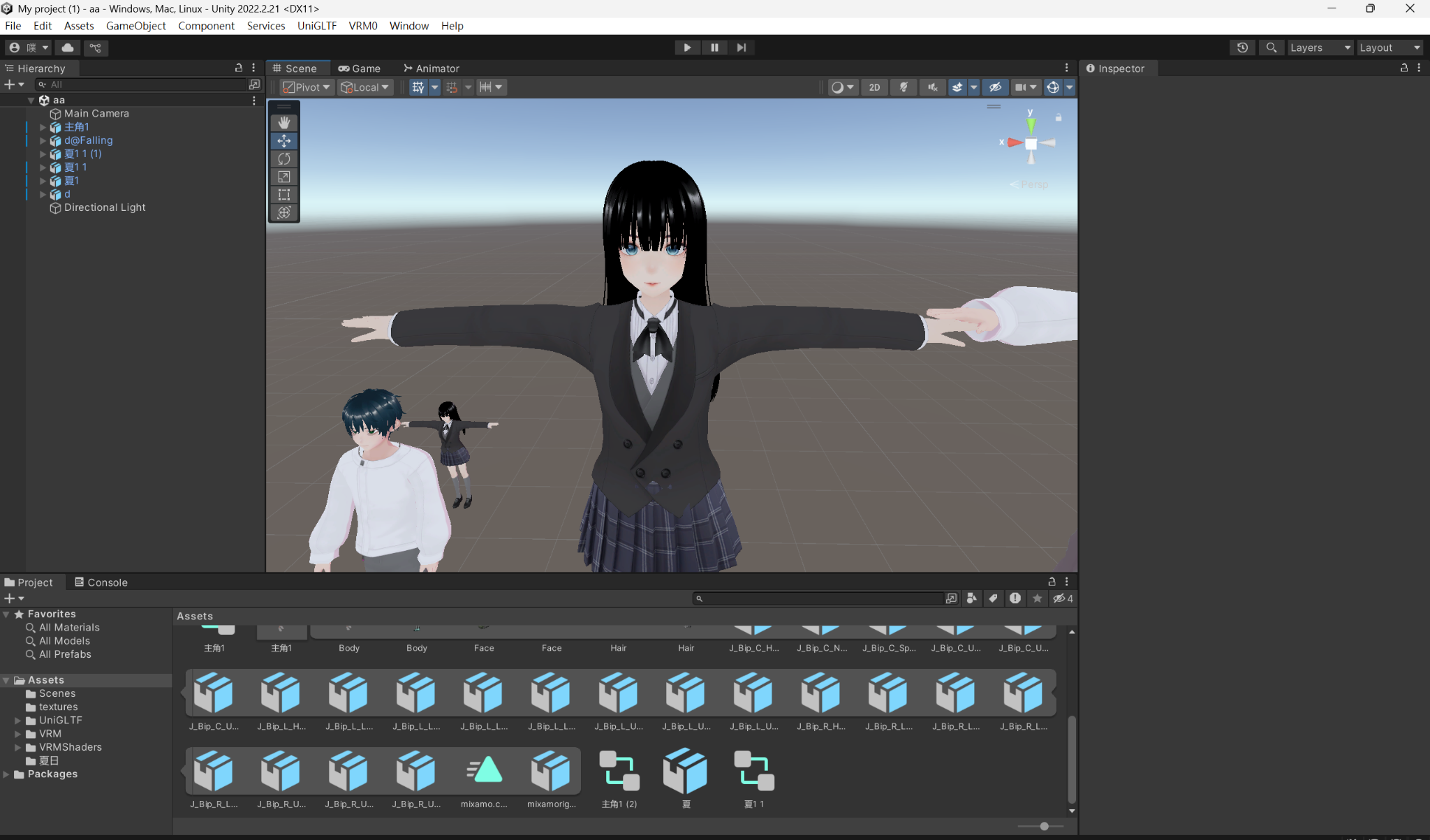Select the Scale tool
The image size is (1430, 840).
(283, 177)
